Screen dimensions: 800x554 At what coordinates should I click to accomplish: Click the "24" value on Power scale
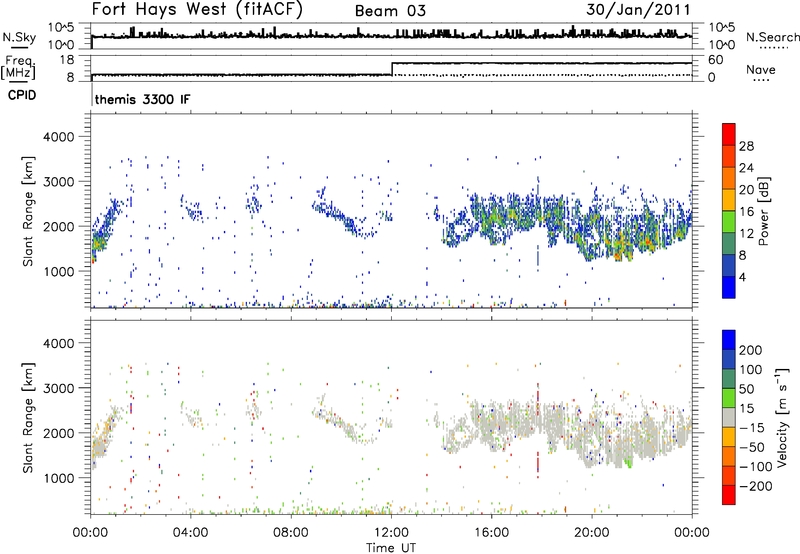point(746,168)
